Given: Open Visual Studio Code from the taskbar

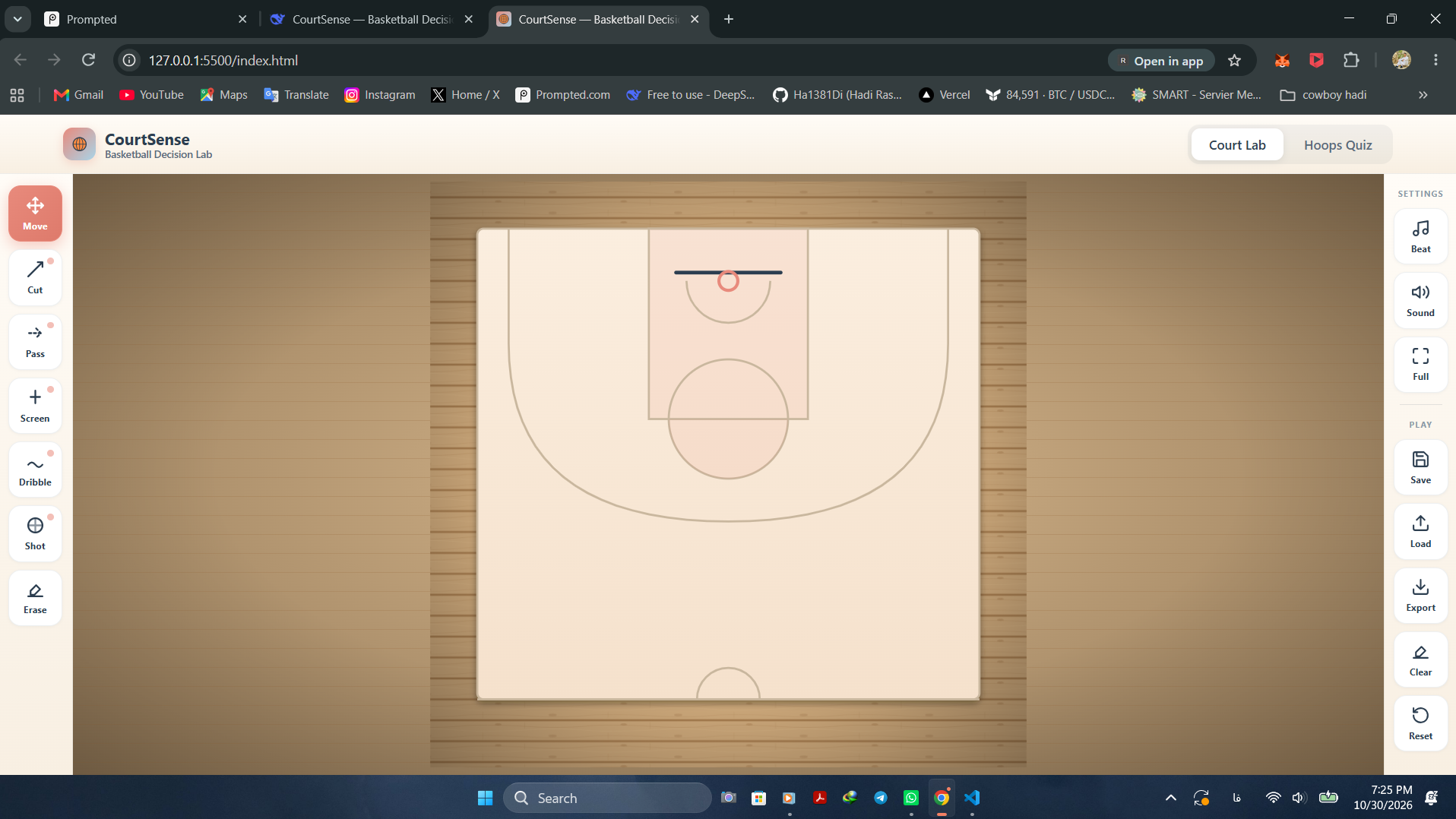Looking at the screenshot, I should [x=972, y=798].
